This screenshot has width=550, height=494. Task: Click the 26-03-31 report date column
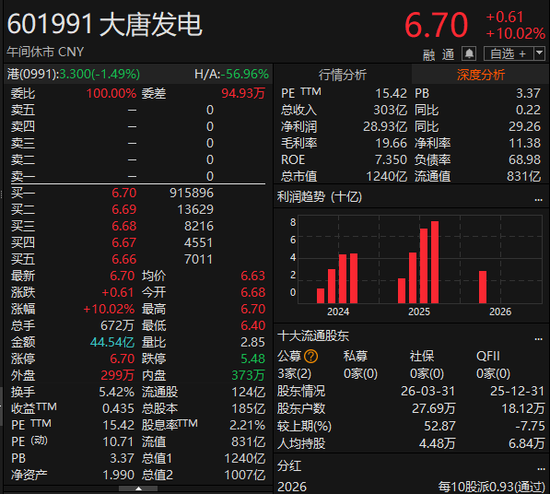pos(428,391)
